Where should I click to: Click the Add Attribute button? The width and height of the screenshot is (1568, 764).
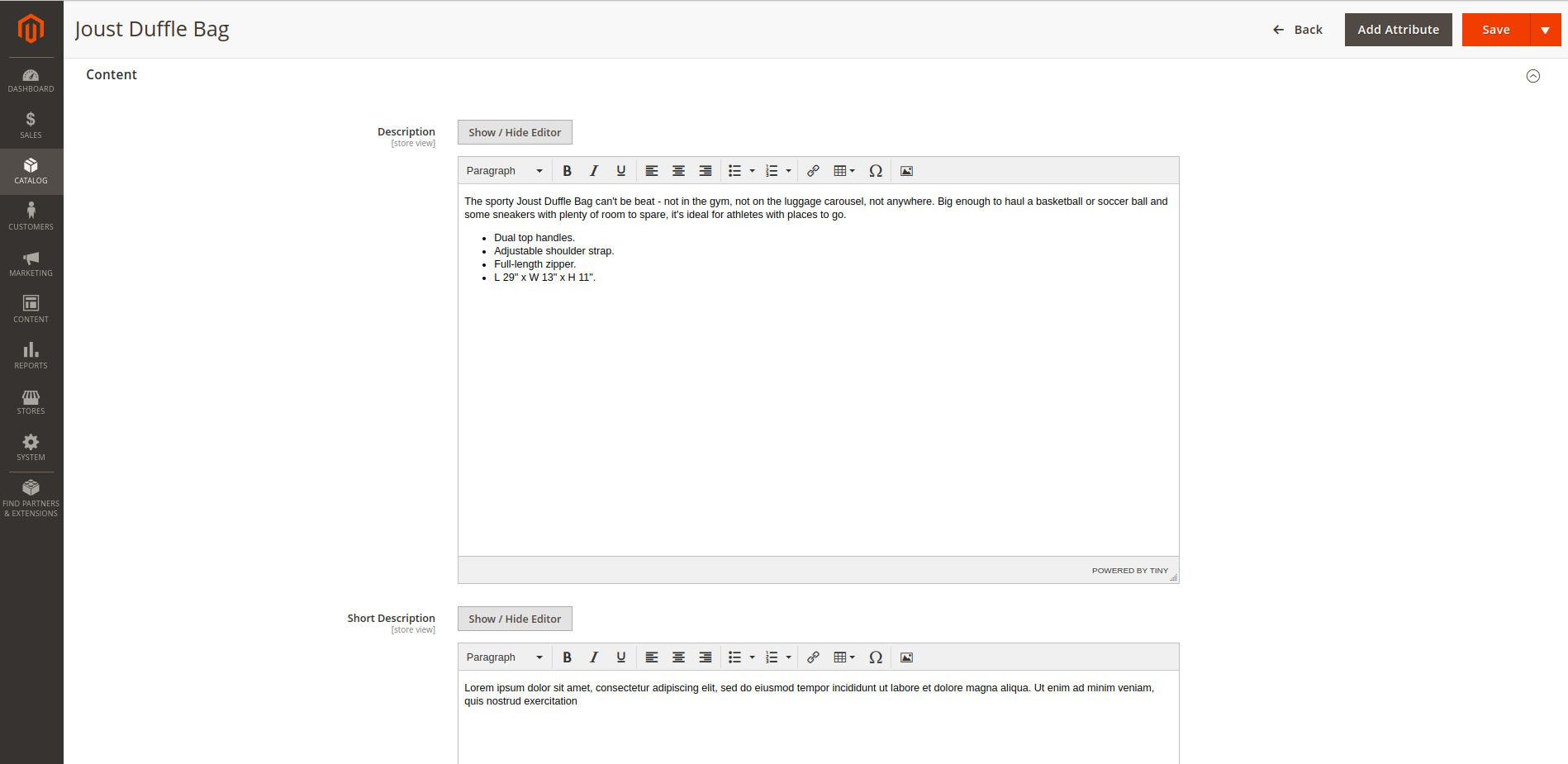[1398, 29]
